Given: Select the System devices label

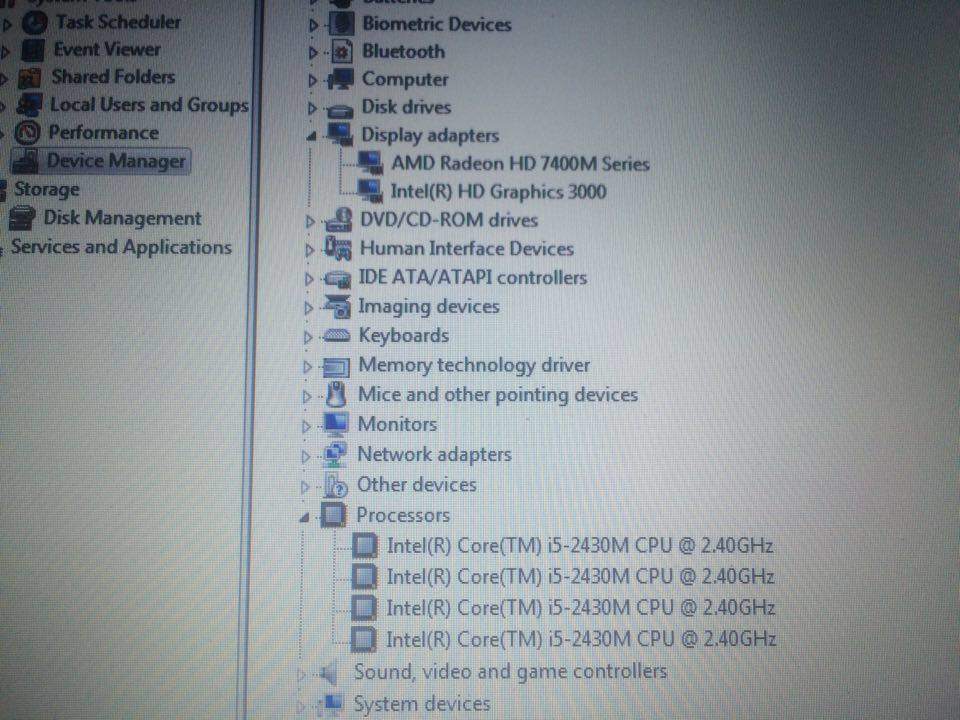Looking at the screenshot, I should (422, 703).
